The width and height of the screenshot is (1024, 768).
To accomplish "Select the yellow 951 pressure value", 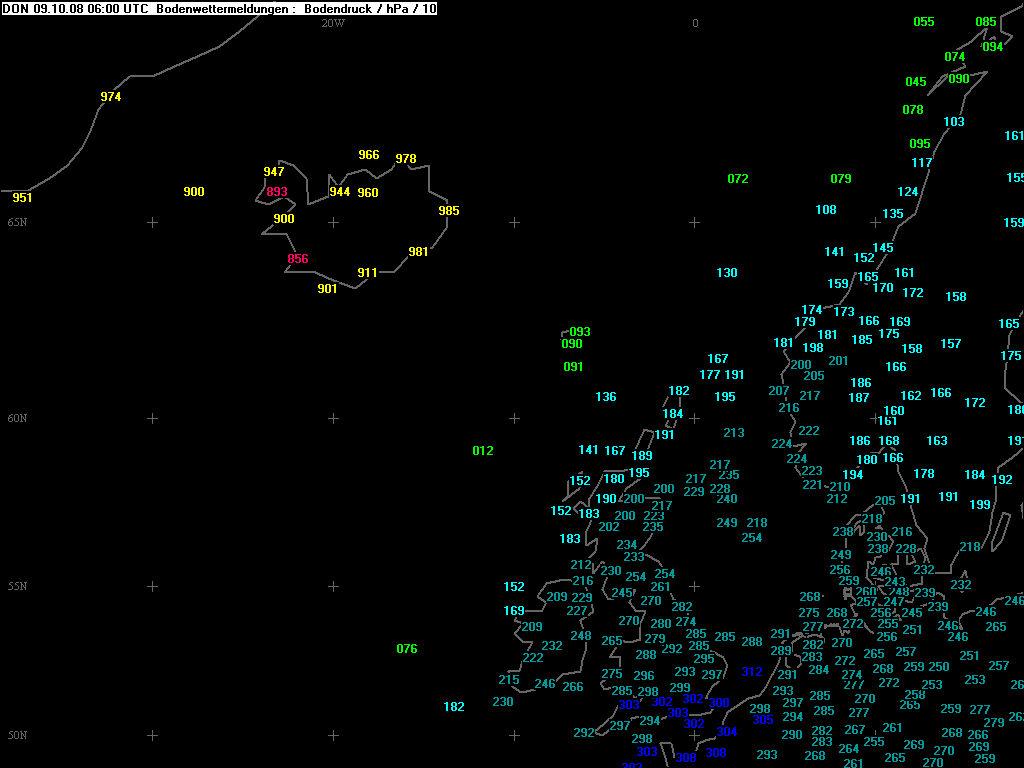I will (x=22, y=198).
